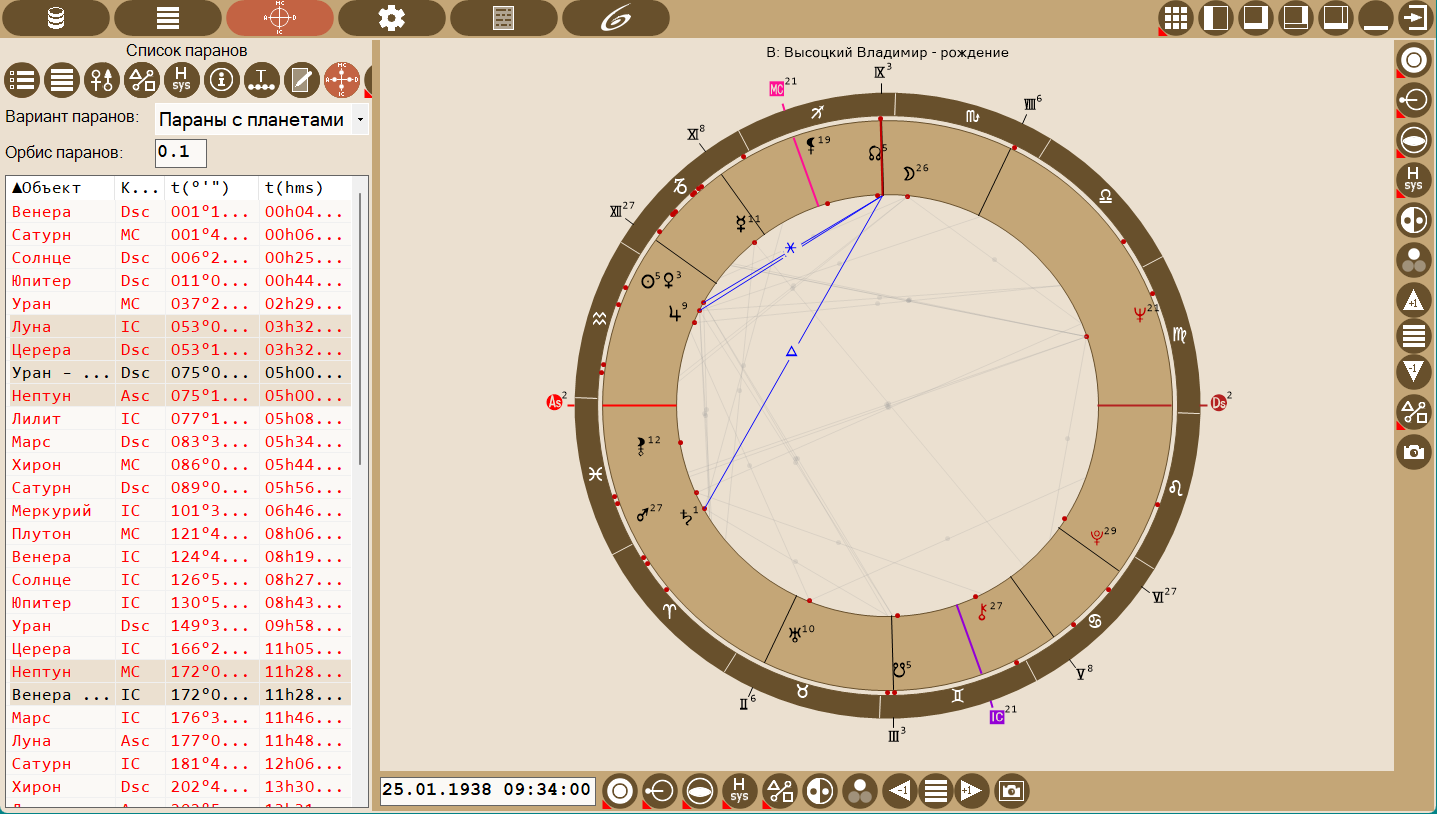Expand the grid icon menu at top right

click(1176, 18)
